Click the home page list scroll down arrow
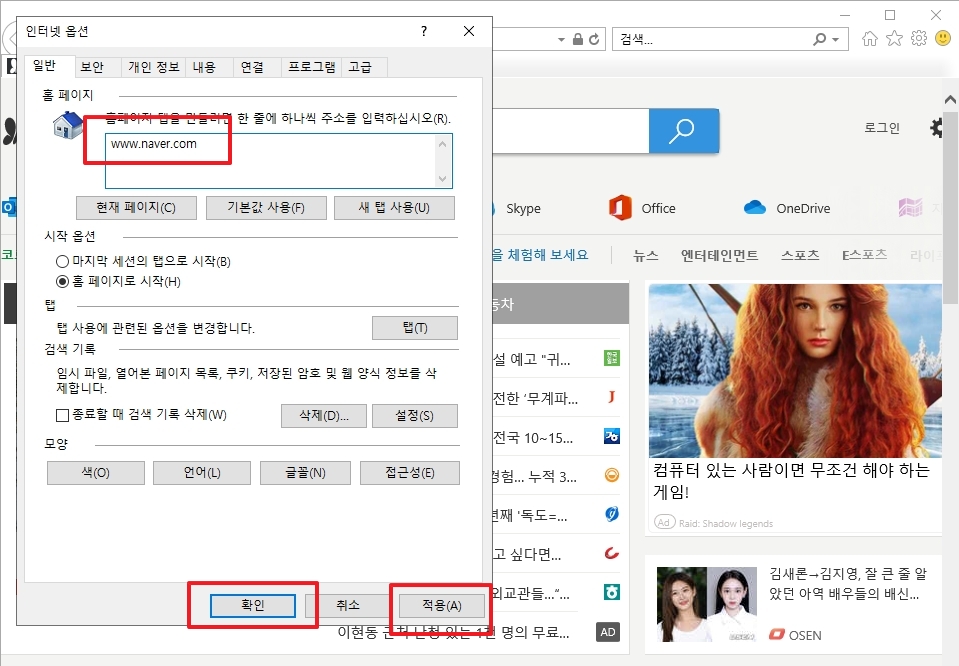This screenshot has height=666, width=959. point(442,179)
